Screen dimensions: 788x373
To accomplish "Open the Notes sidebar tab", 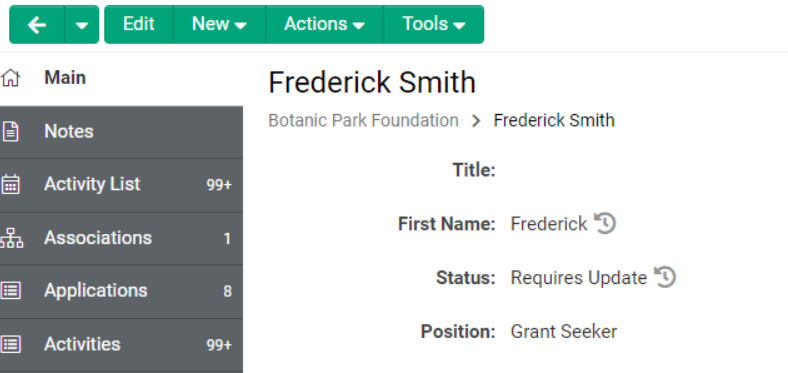I will pos(121,132).
